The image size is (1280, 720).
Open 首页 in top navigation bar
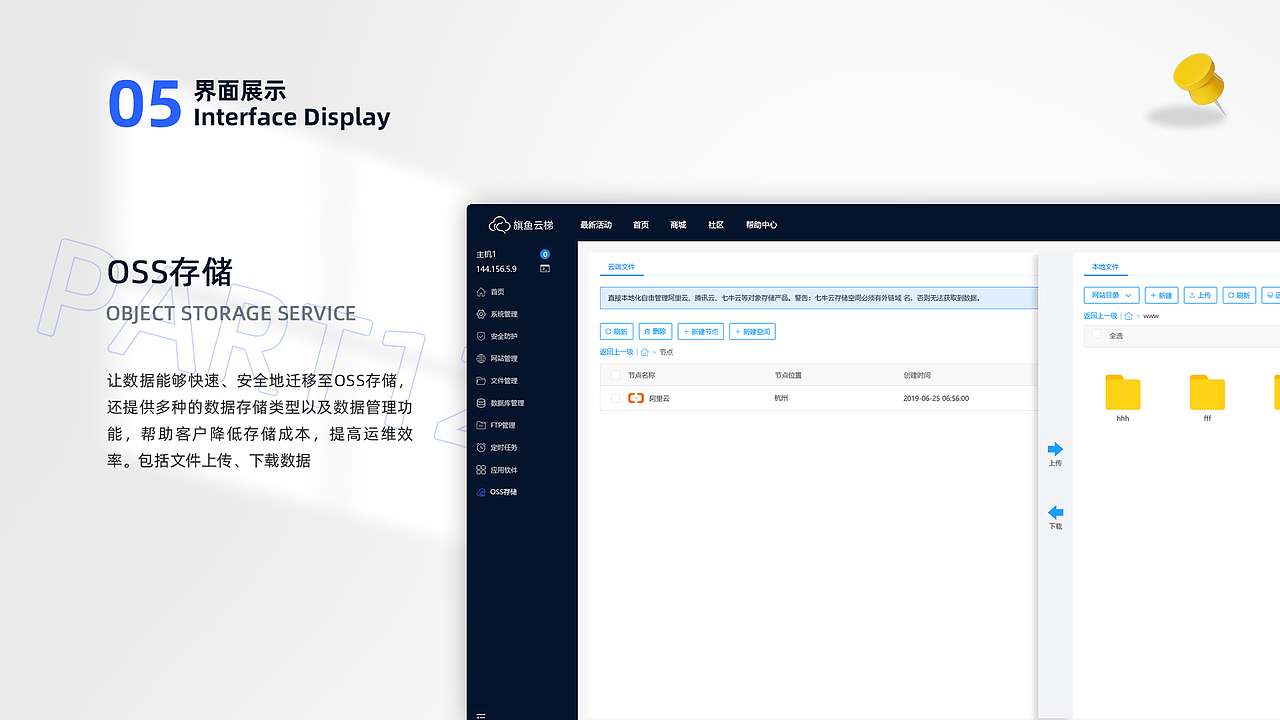(x=641, y=225)
